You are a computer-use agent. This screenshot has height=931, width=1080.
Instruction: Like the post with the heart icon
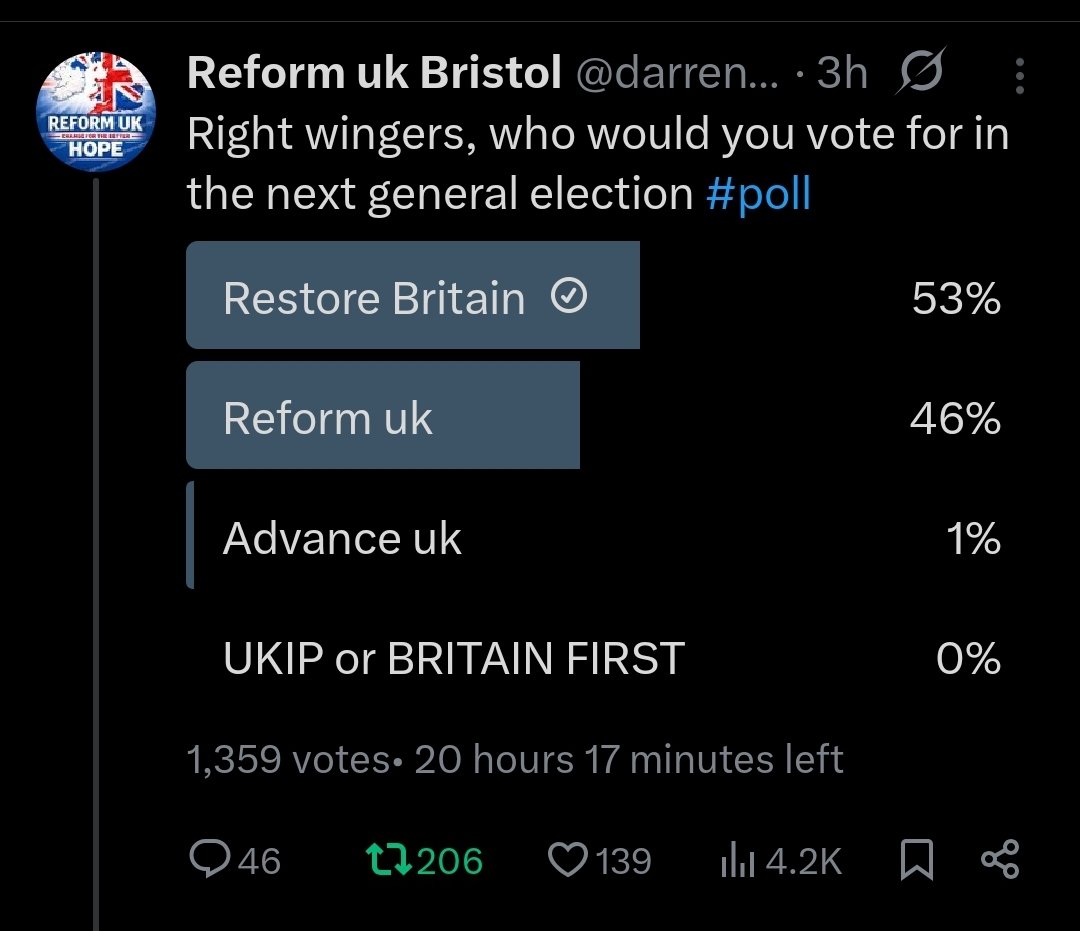coord(569,861)
